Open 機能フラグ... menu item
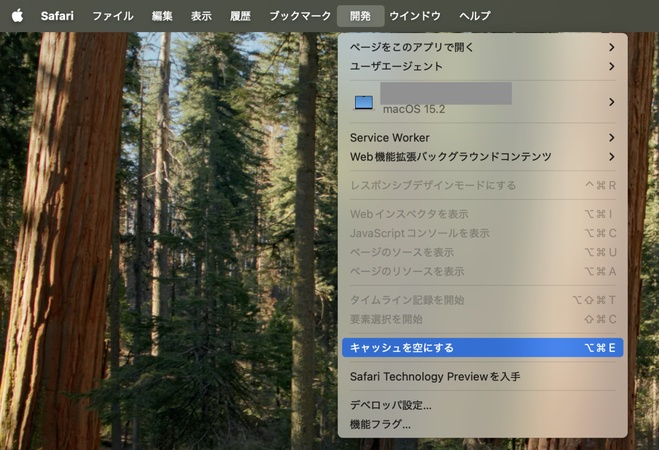The width and height of the screenshot is (659, 450). [482, 424]
